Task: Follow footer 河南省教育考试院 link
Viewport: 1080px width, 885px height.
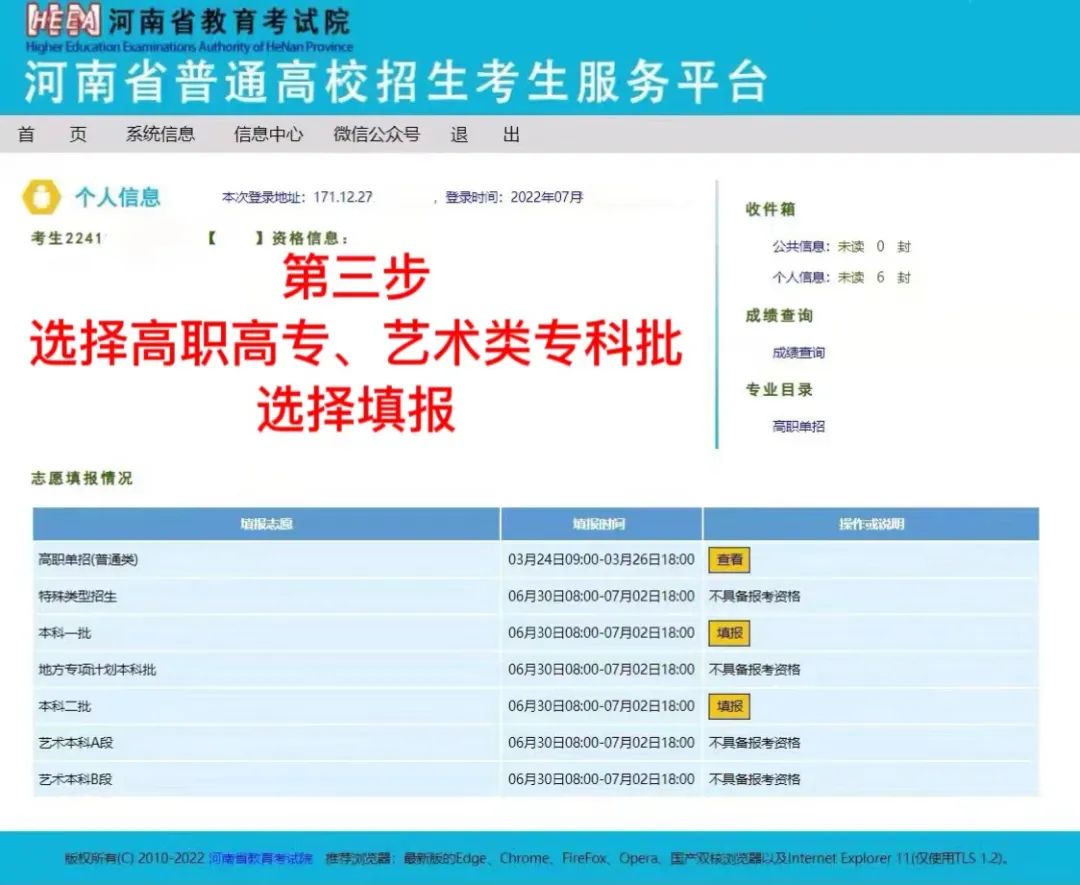Action: coord(260,859)
